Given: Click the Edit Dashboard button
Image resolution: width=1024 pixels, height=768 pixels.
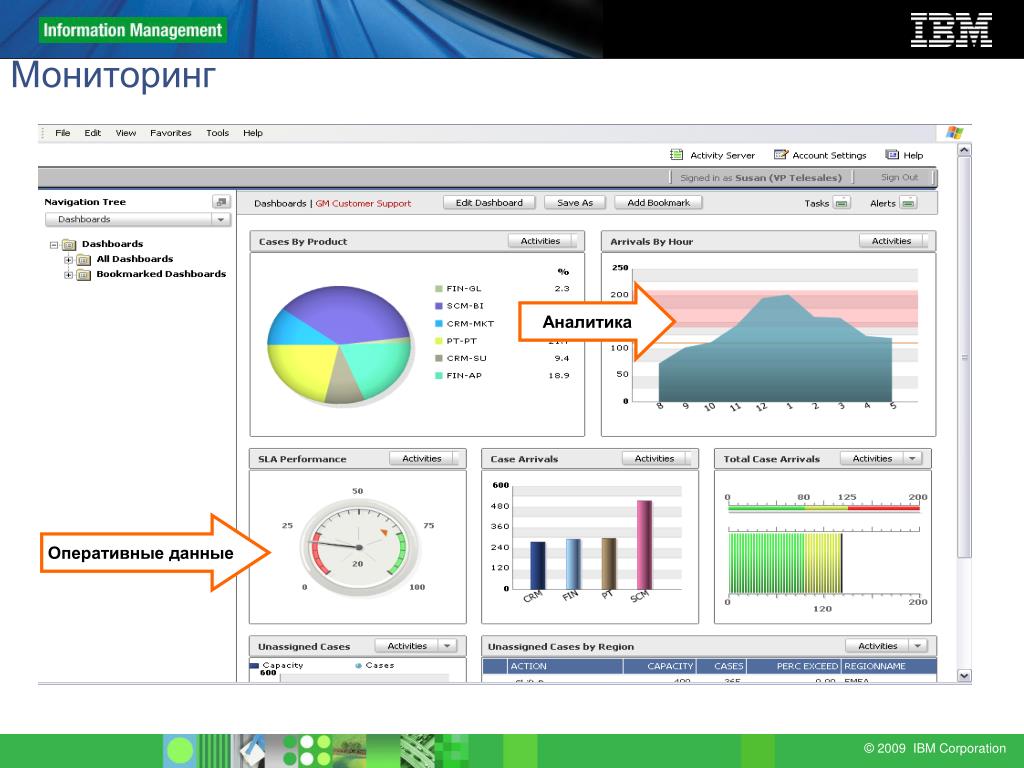Looking at the screenshot, I should click(489, 202).
